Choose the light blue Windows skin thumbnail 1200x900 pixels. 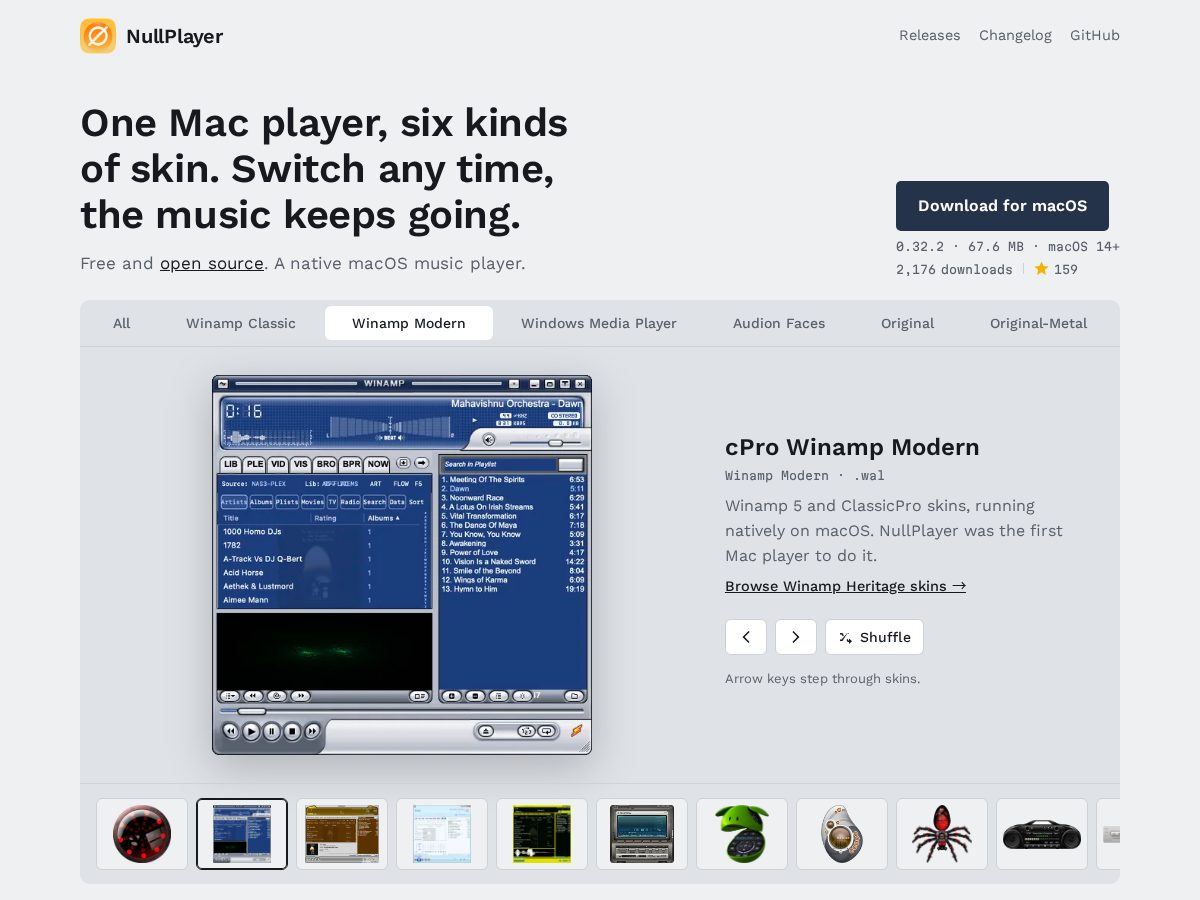click(x=442, y=834)
